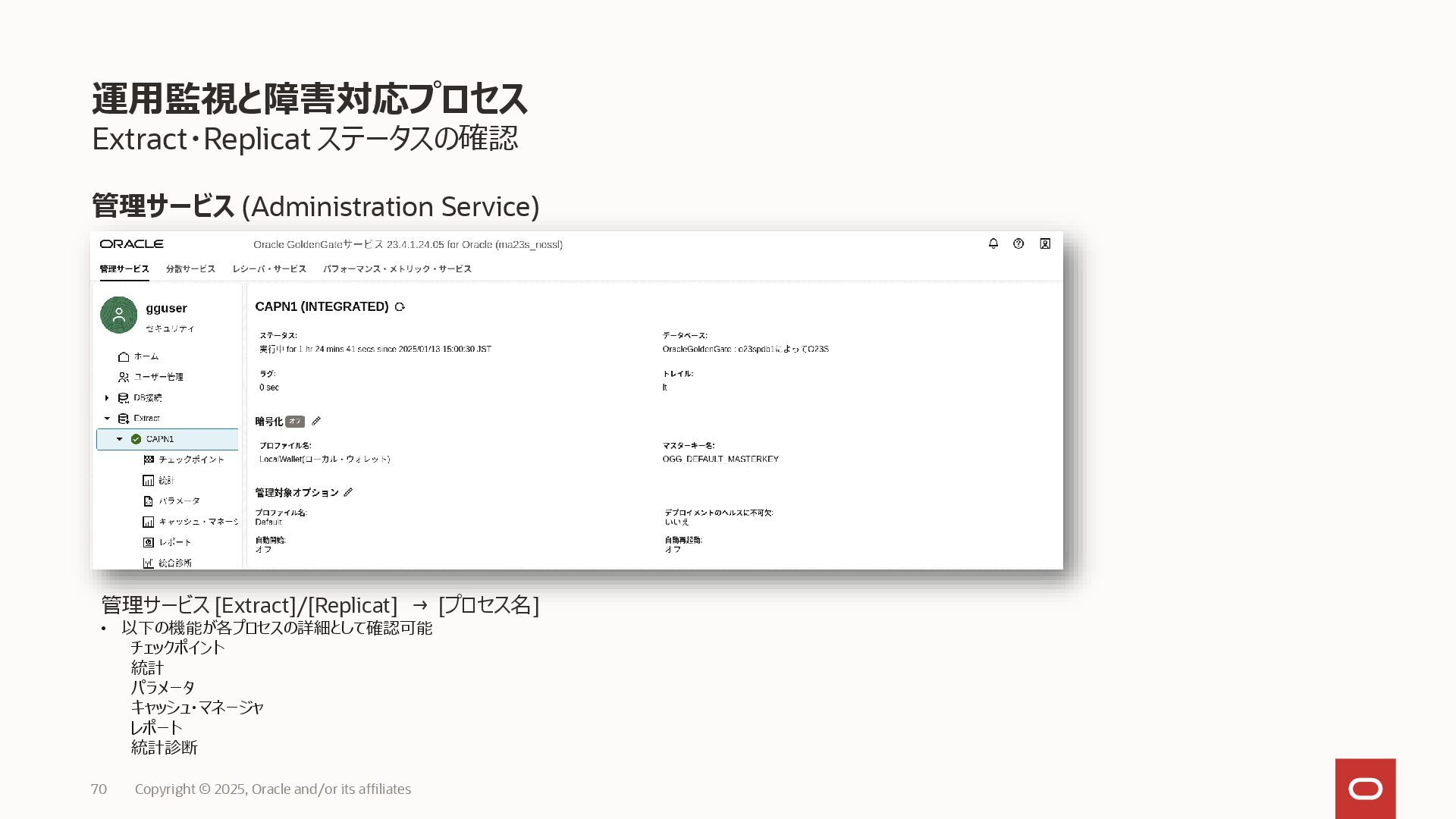Collapse the Extract tree node arrow
This screenshot has height=819, width=1456.
point(107,419)
